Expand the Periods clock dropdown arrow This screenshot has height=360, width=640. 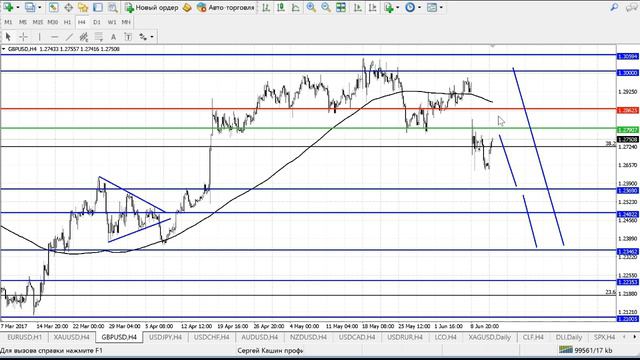click(x=419, y=7)
